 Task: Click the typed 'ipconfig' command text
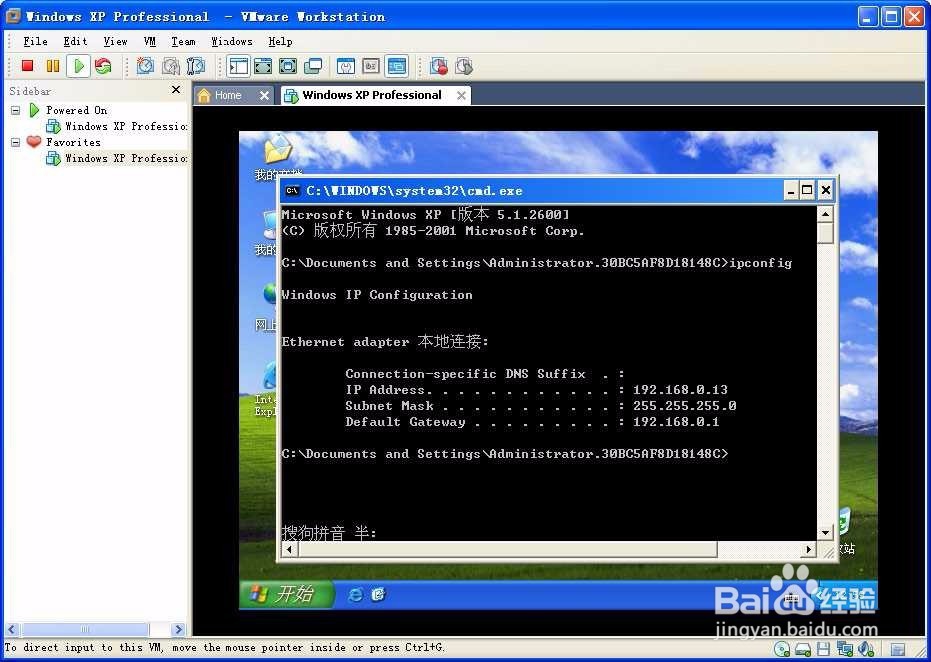tap(761, 263)
